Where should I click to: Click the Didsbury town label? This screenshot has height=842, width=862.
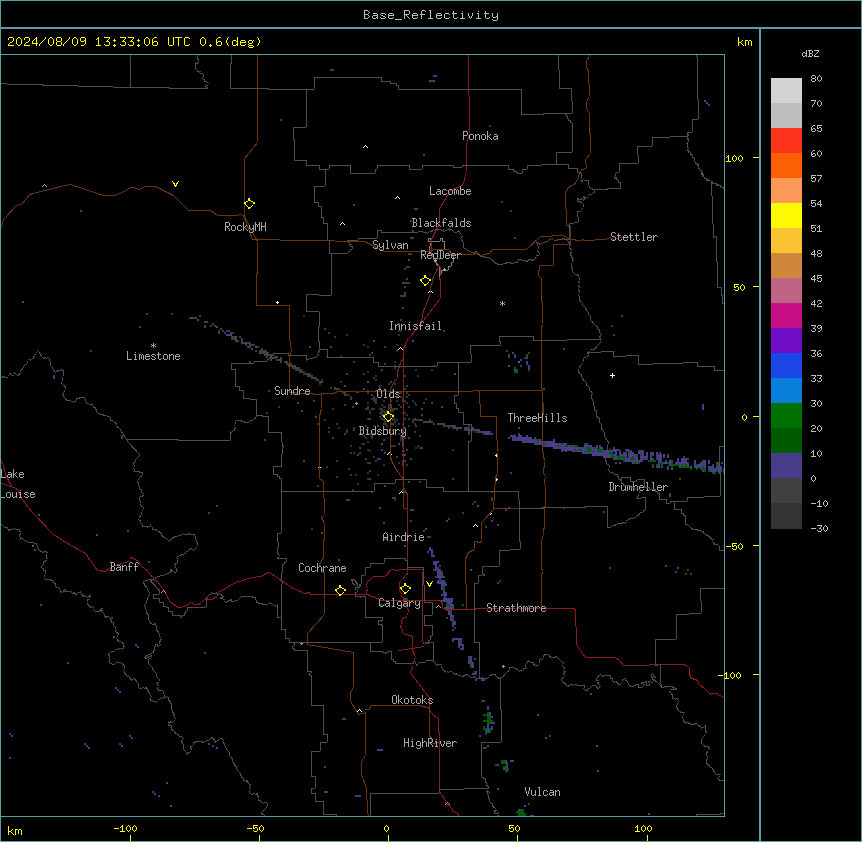(x=382, y=431)
